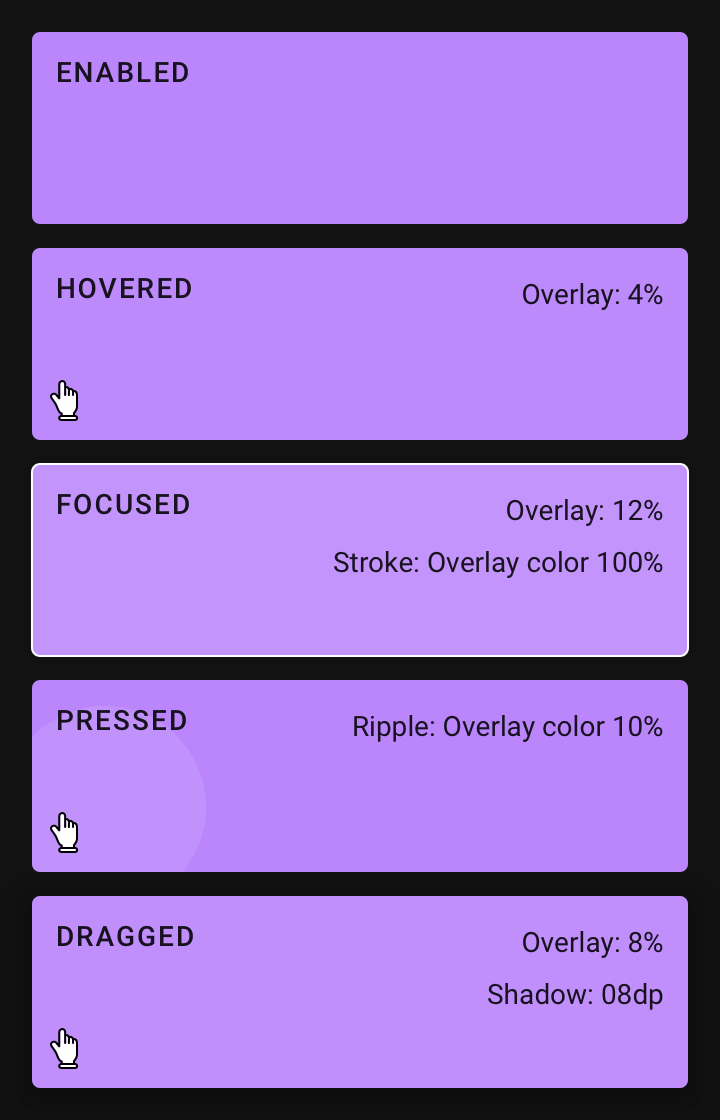Click the ENABLED state label

(x=122, y=72)
